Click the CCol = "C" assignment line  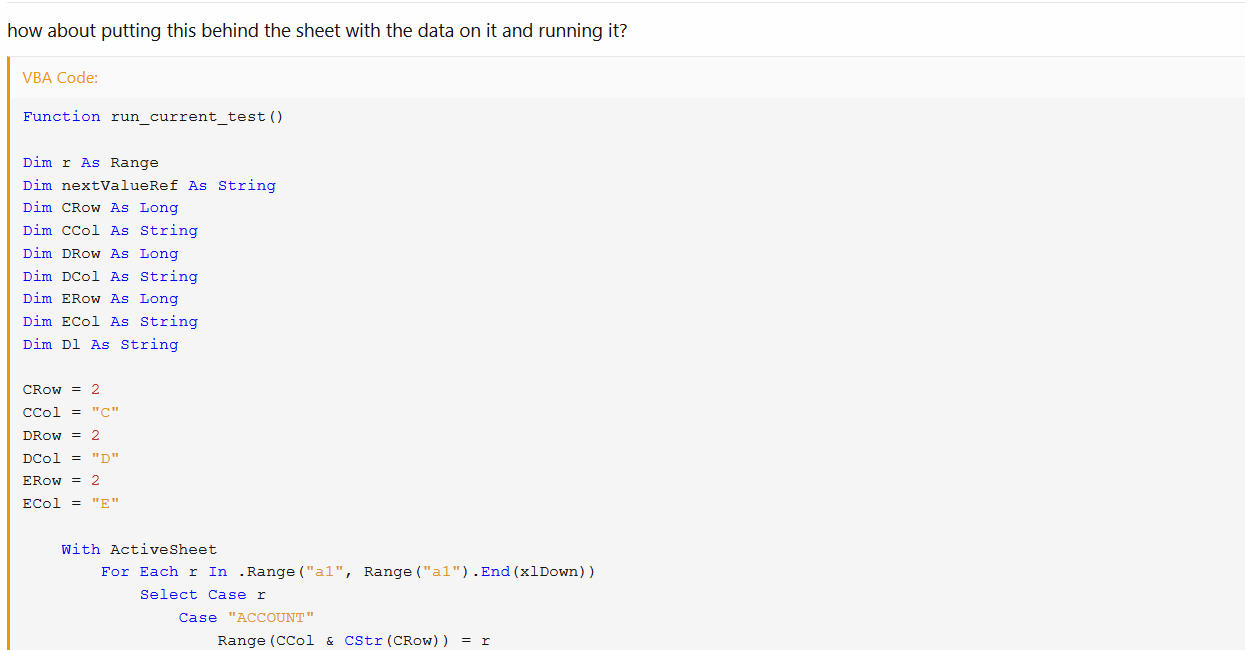tap(71, 413)
